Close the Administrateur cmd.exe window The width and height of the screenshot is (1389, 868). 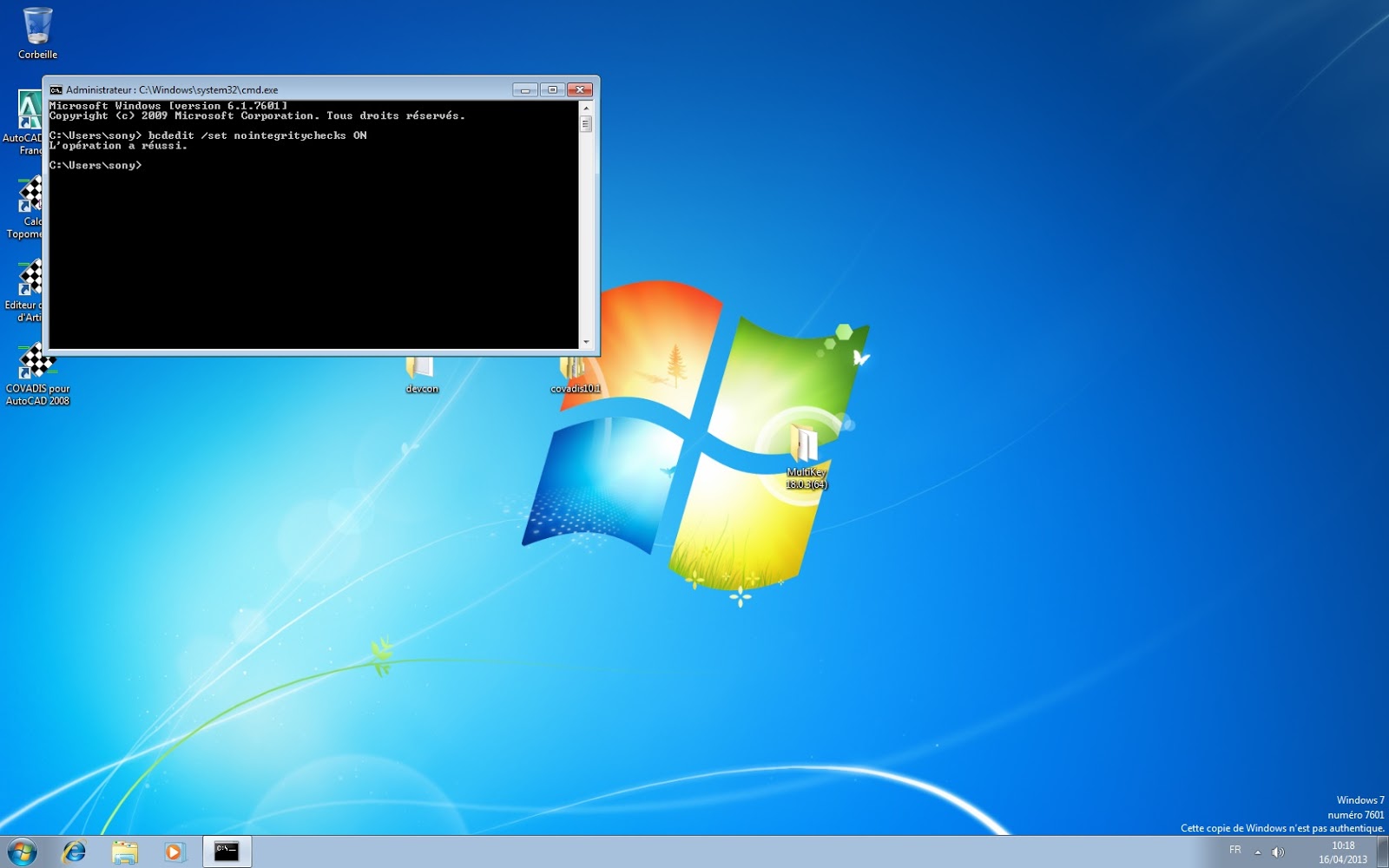[580, 89]
